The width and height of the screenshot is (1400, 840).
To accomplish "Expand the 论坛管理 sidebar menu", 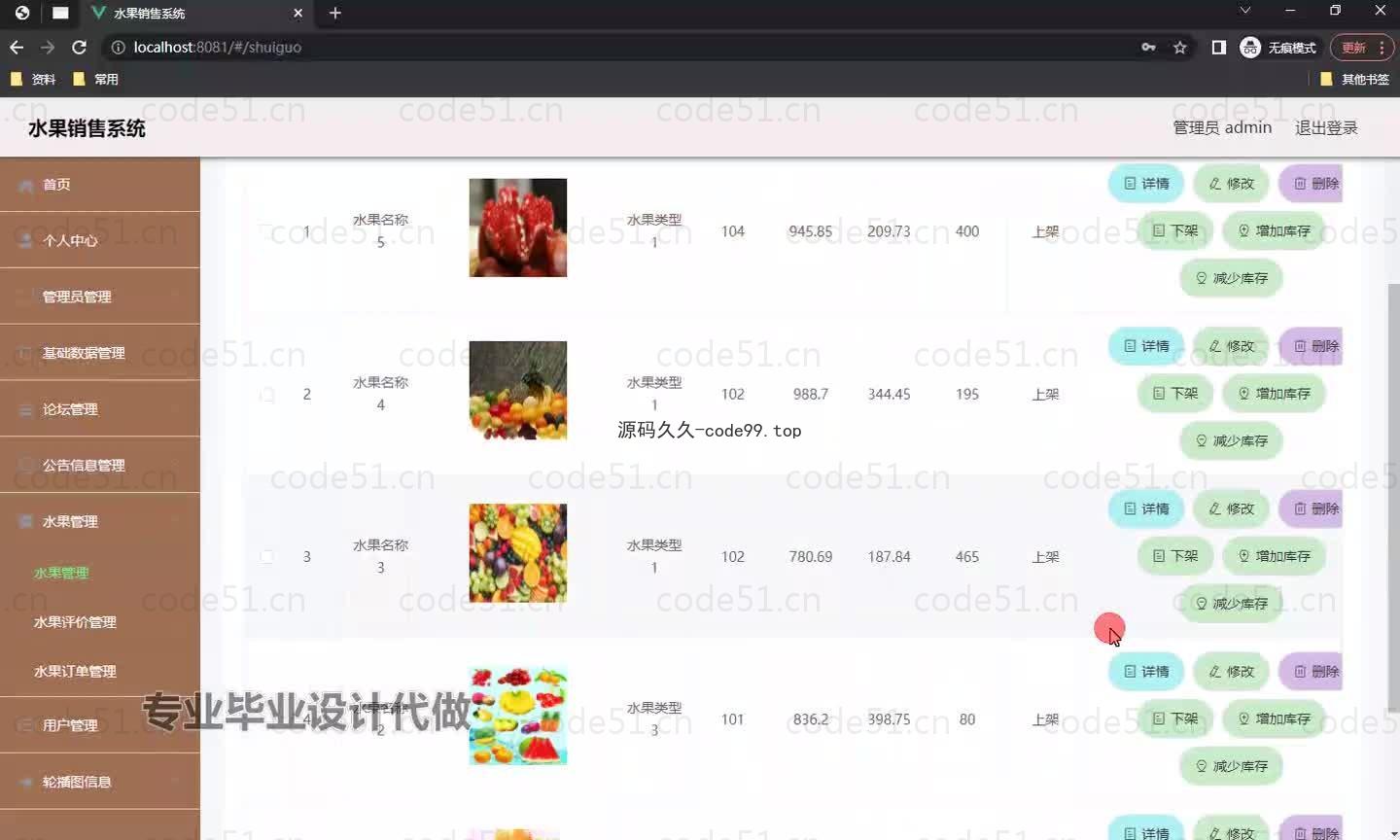I will [x=100, y=409].
